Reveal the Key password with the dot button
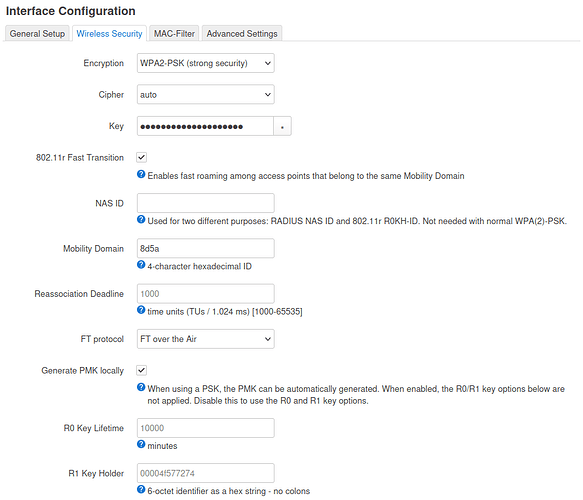The width and height of the screenshot is (583, 500). (283, 126)
